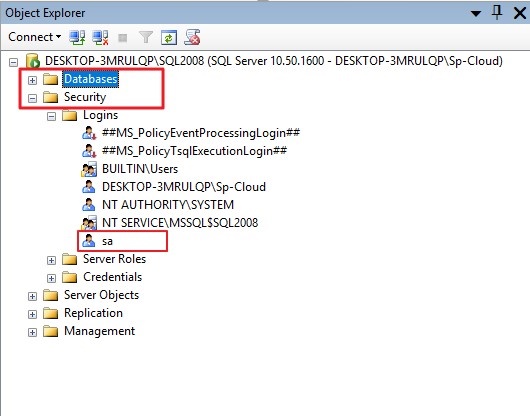This screenshot has width=530, height=416.
Task: Select the NT AUTHORITY\SYSTEM login
Action: [168, 205]
